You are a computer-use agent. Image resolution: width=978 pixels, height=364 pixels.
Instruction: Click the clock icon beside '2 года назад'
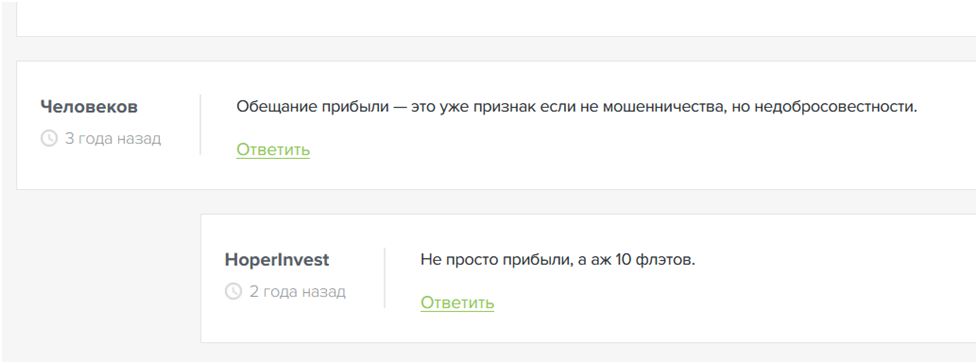coord(233,291)
